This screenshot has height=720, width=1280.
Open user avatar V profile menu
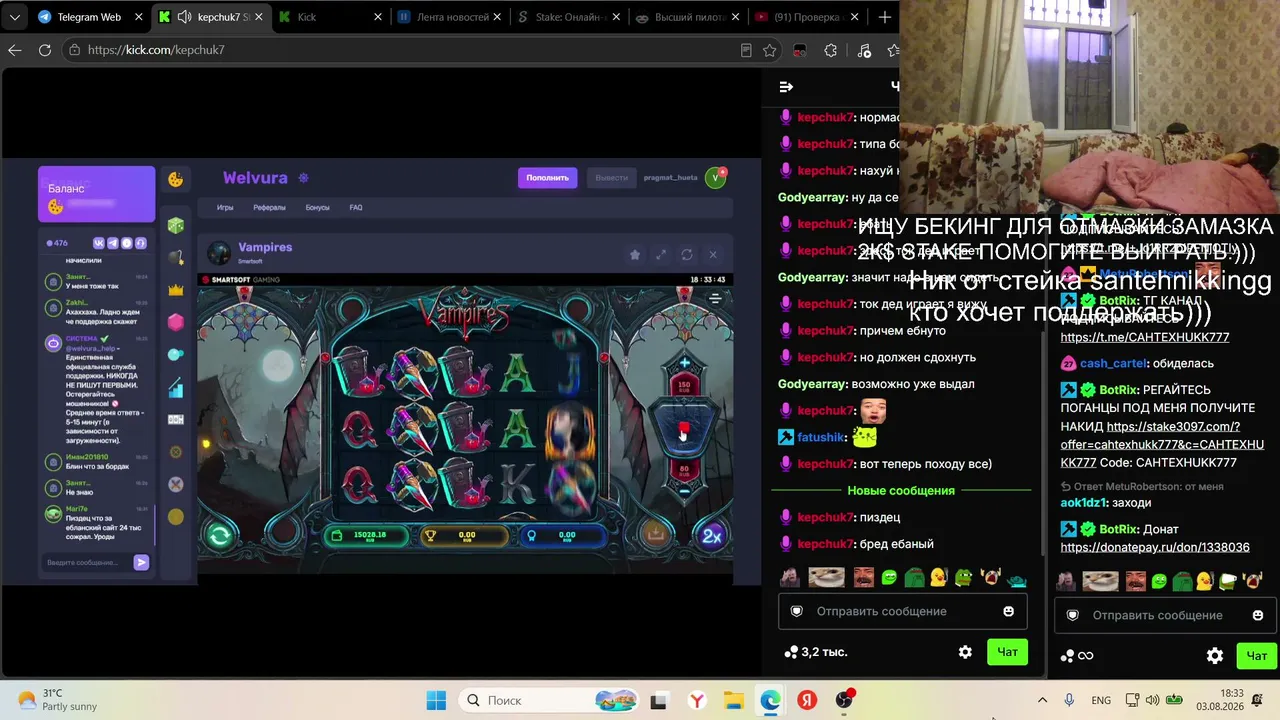click(715, 178)
